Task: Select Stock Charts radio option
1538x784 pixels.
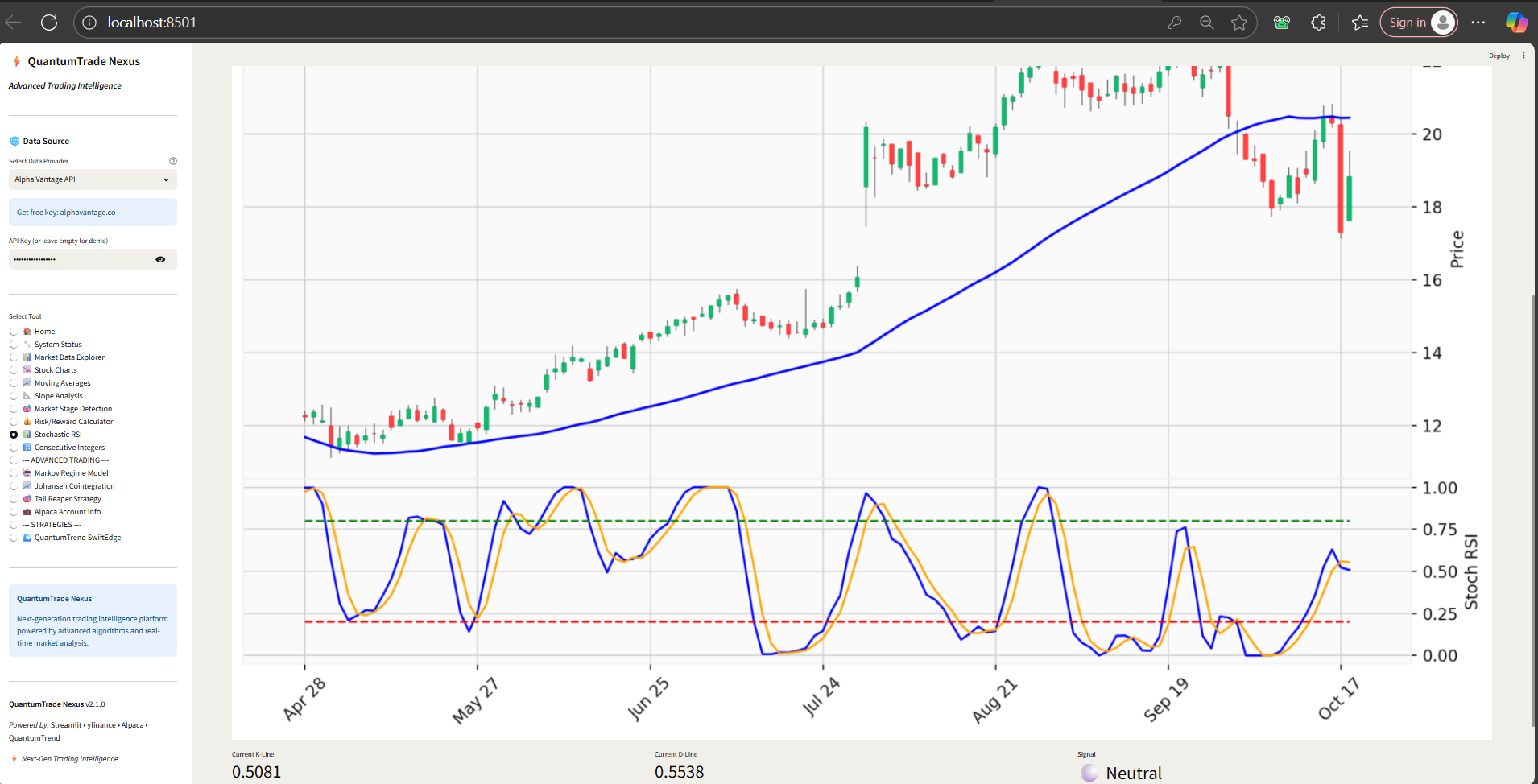Action: [14, 370]
